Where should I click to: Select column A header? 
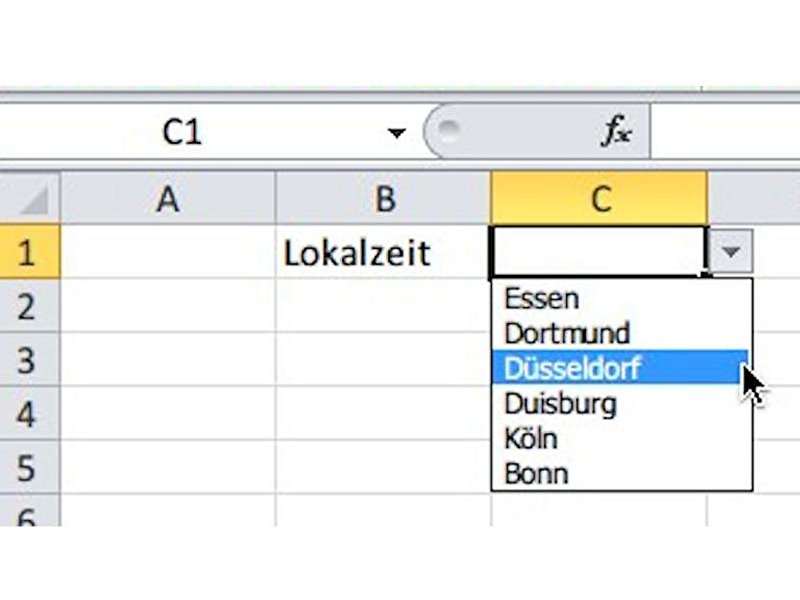click(x=168, y=200)
